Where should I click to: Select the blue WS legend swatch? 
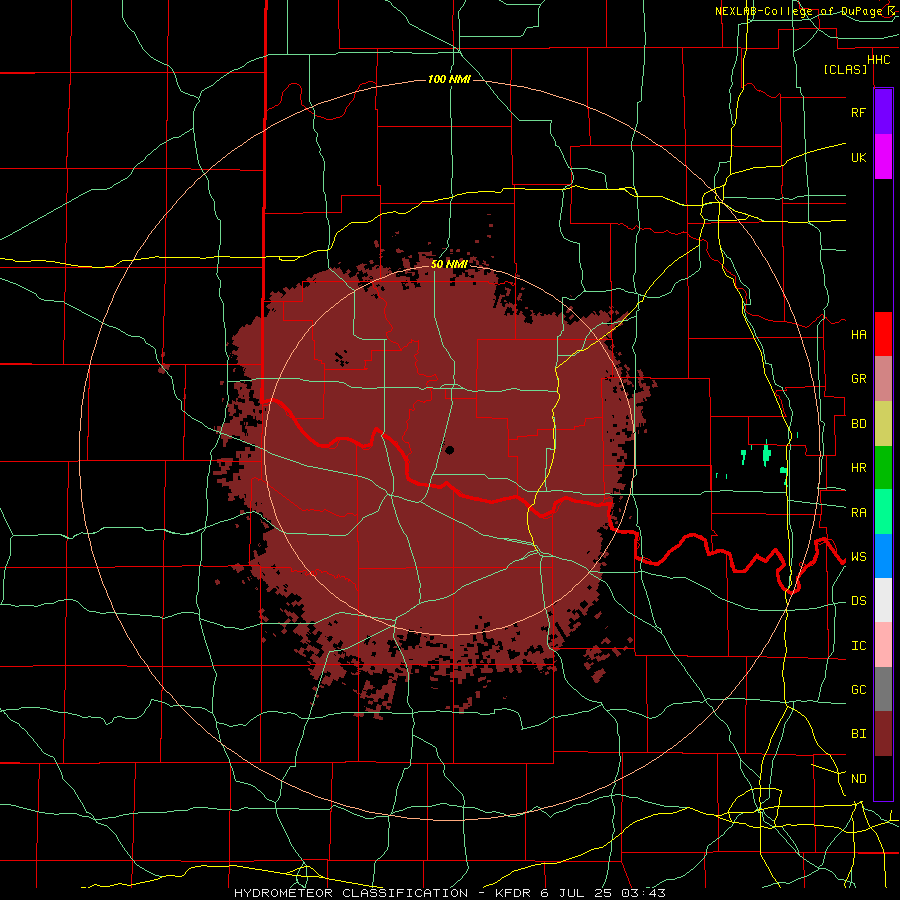pyautogui.click(x=883, y=556)
